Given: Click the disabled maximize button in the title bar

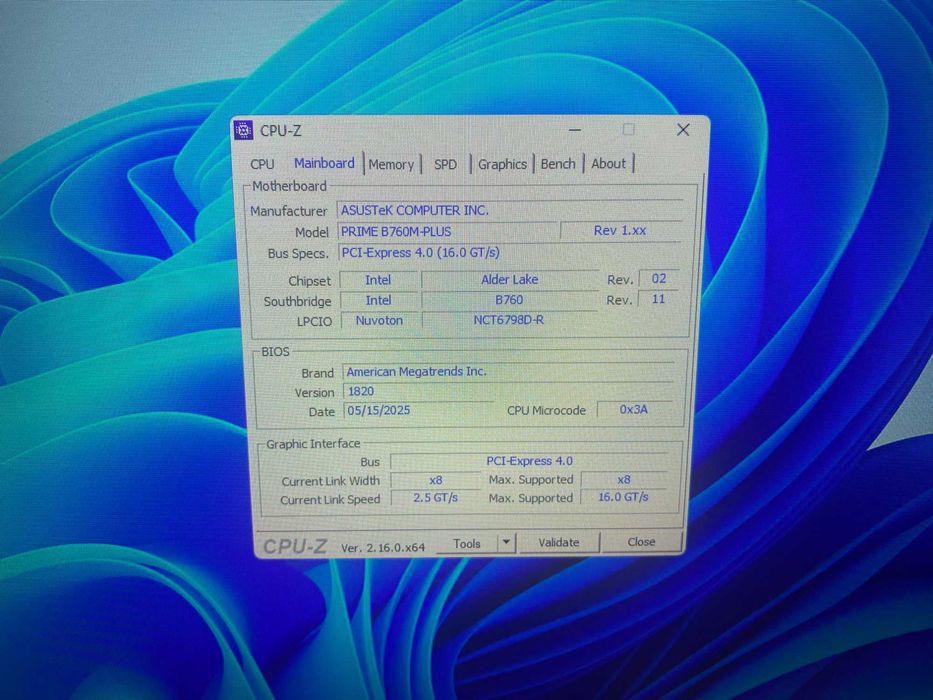Looking at the screenshot, I should pos(628,130).
